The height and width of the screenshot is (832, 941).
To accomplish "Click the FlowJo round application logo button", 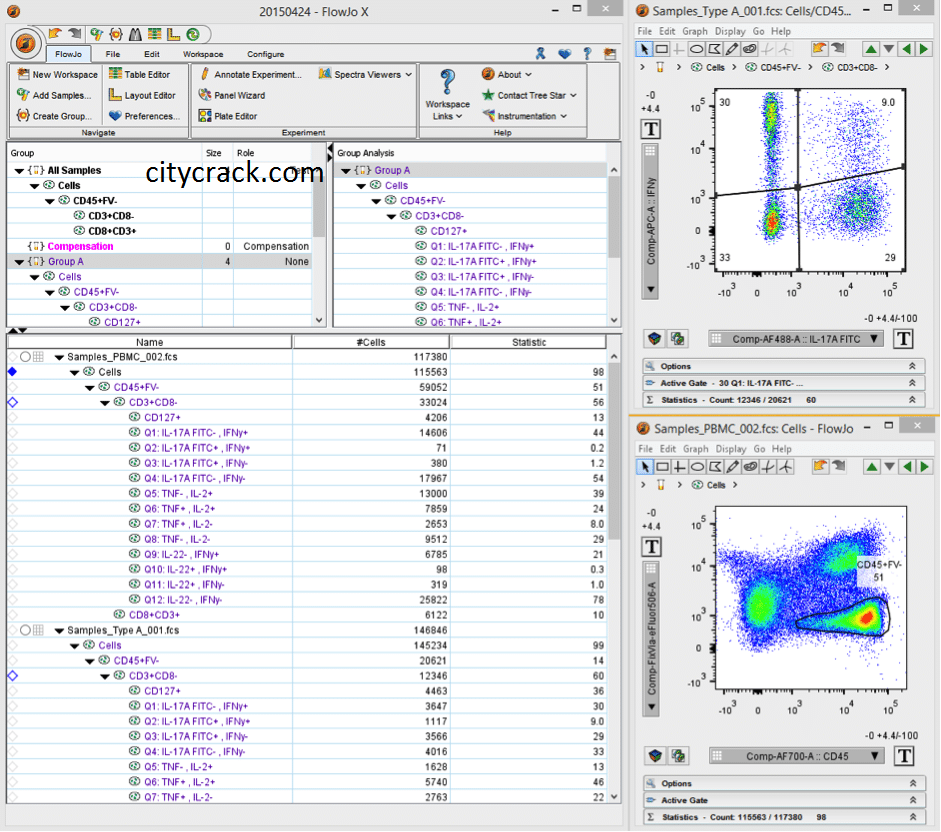I will 25,43.
